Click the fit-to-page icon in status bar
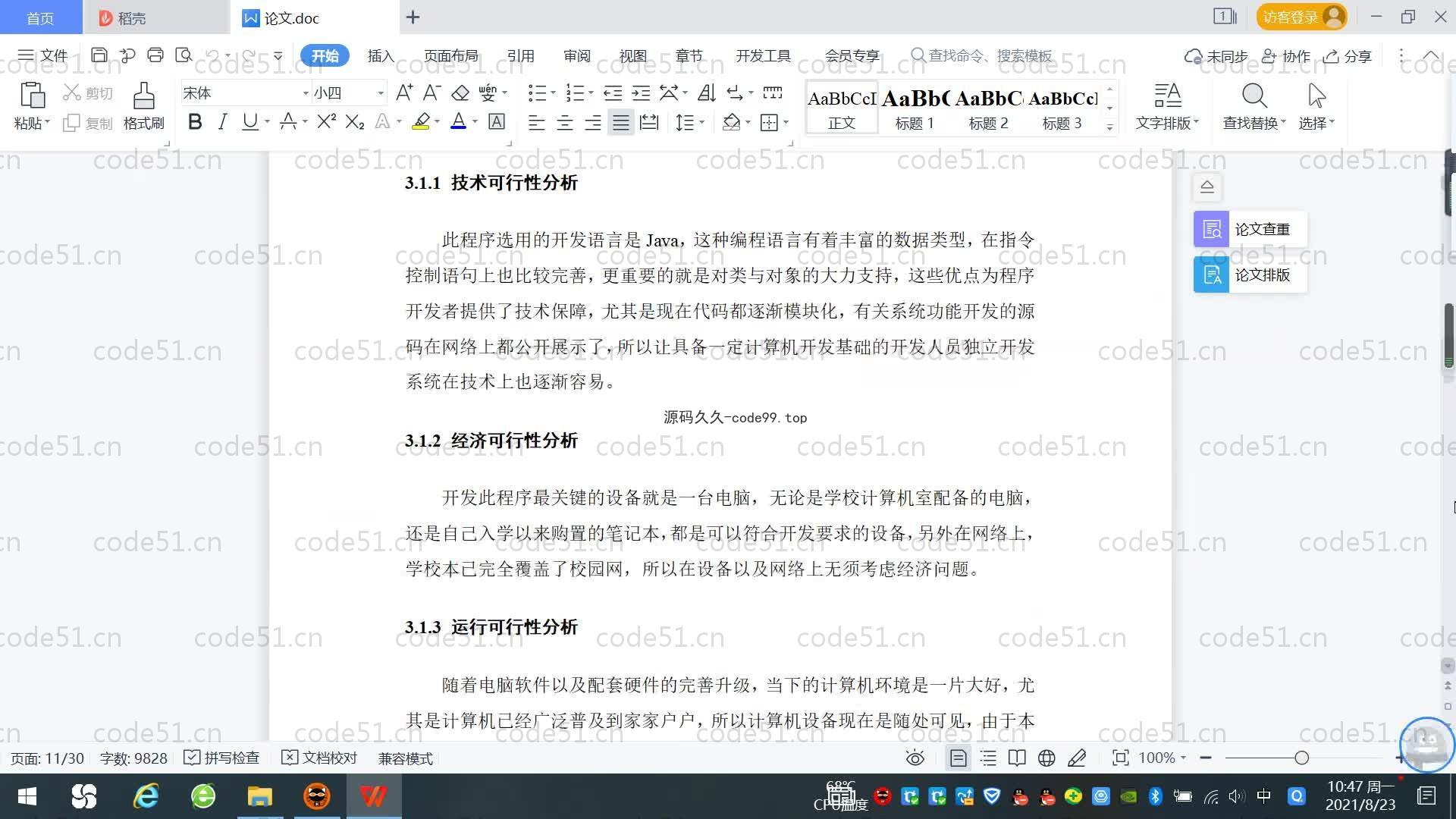Screen dimensions: 1456x819 tap(1120, 758)
